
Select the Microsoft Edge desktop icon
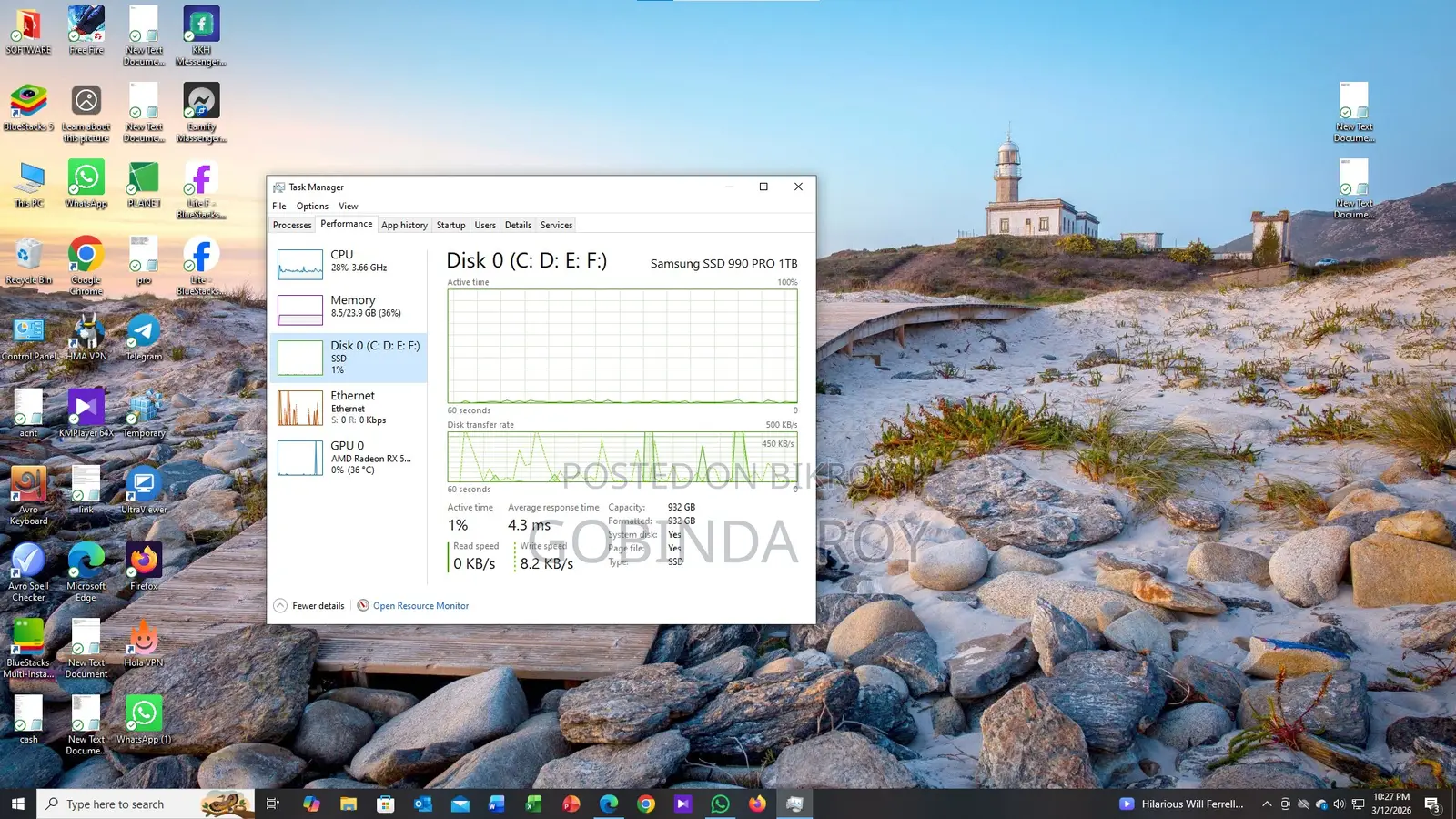(86, 571)
